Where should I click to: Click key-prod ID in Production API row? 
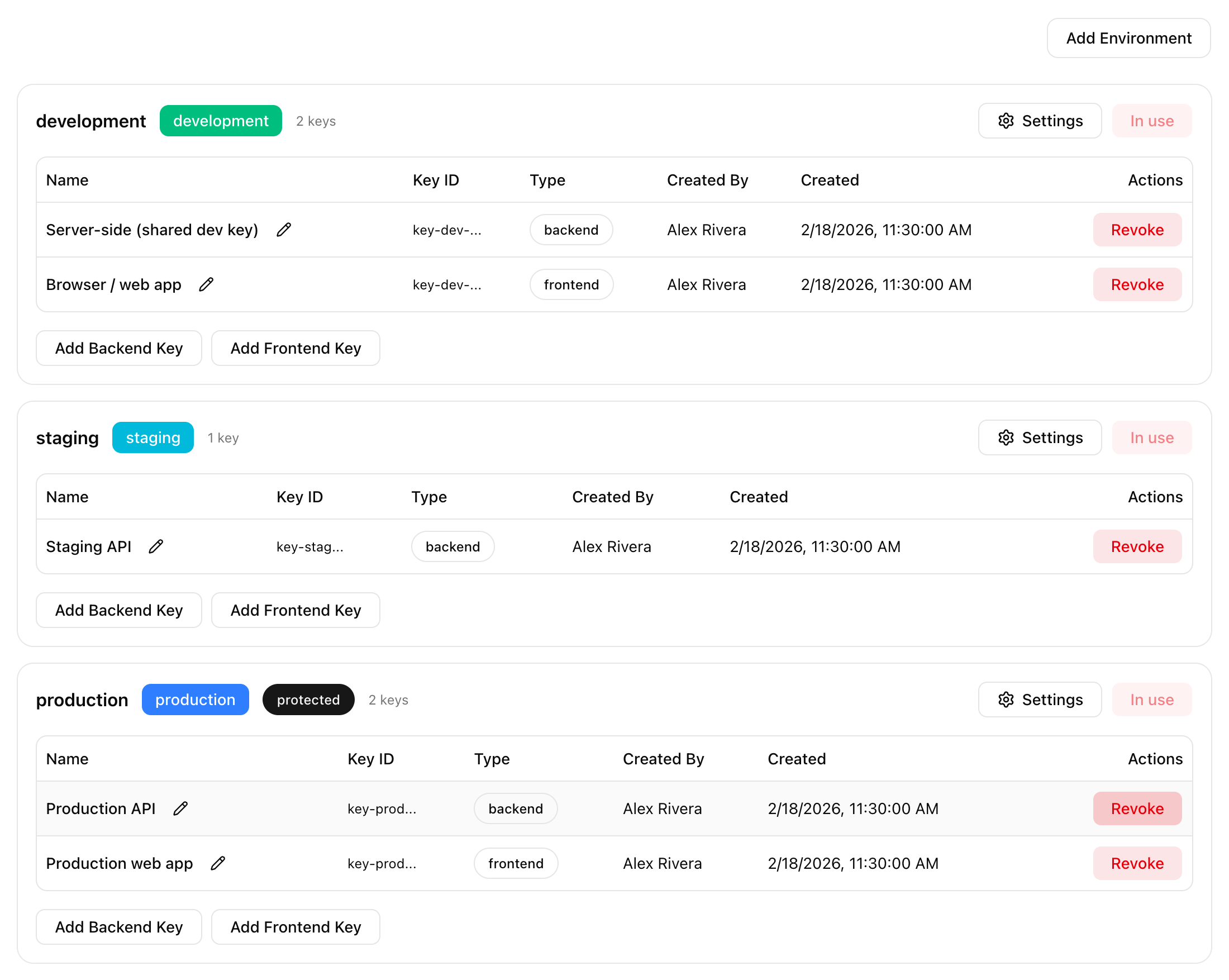[382, 808]
